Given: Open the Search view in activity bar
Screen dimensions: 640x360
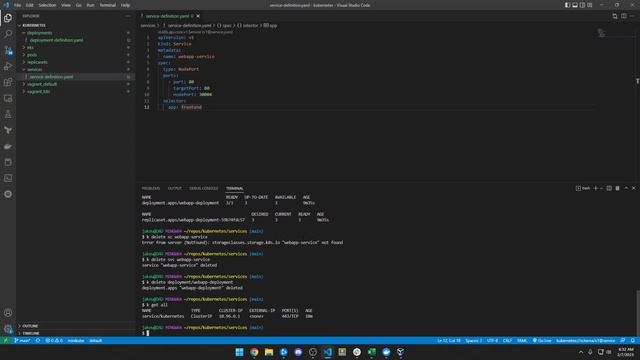Looking at the screenshot, I should coord(8,33).
